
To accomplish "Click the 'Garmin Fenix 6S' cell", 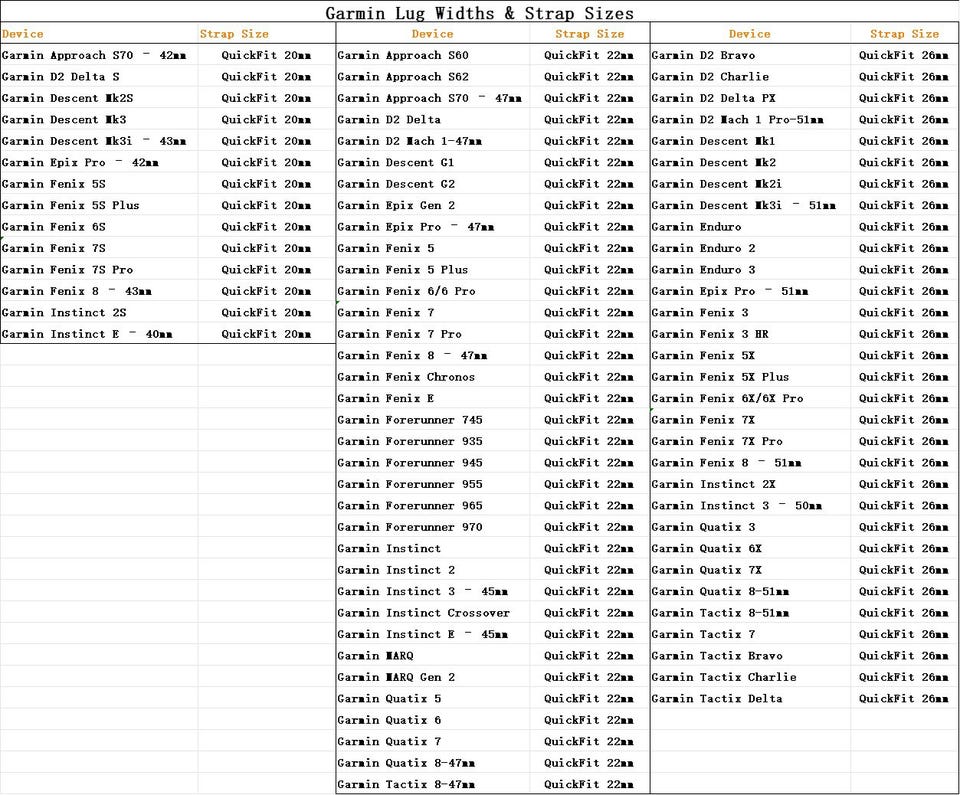I will (x=99, y=227).
